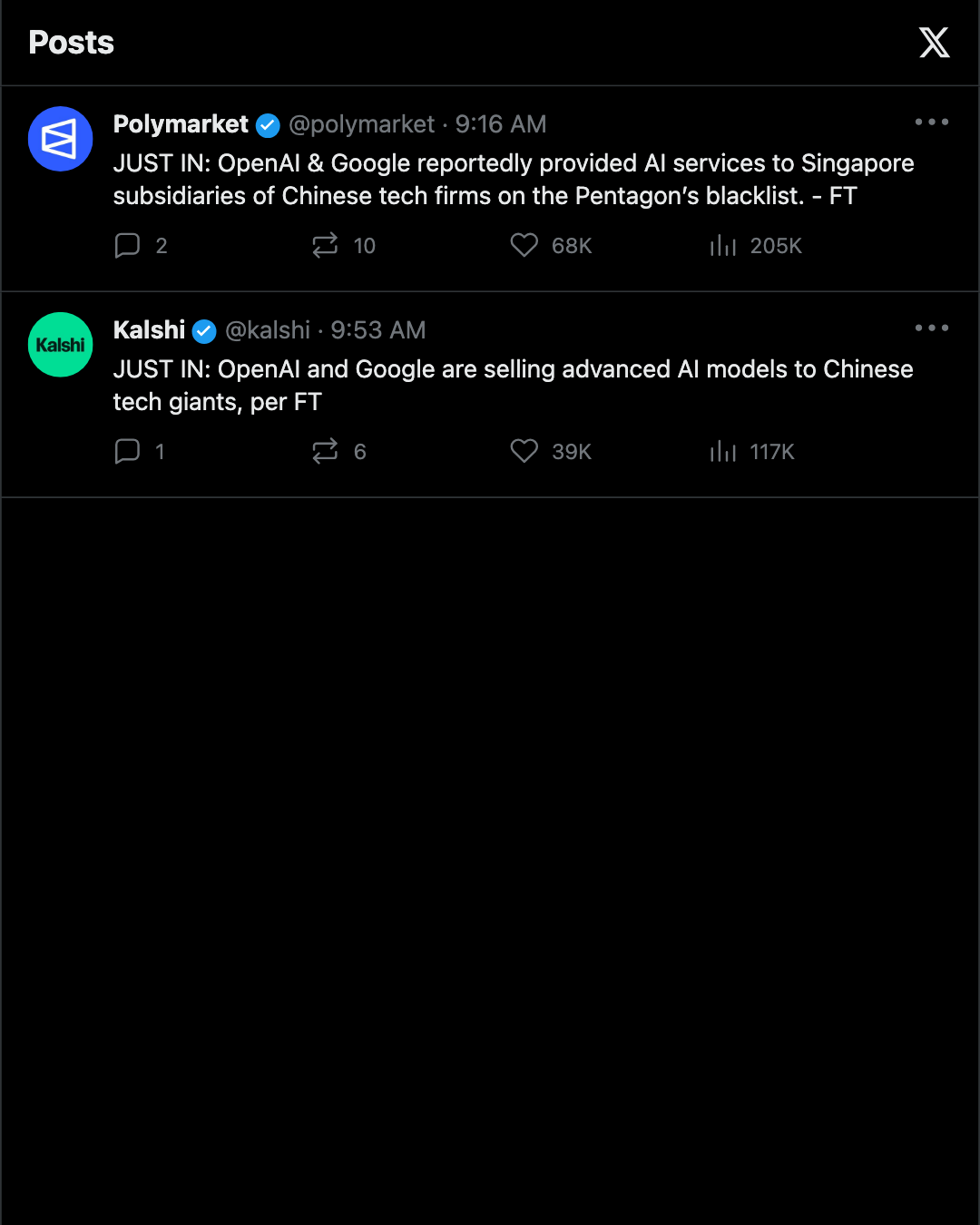
Task: Open the @kalshi handle link
Action: tap(268, 330)
